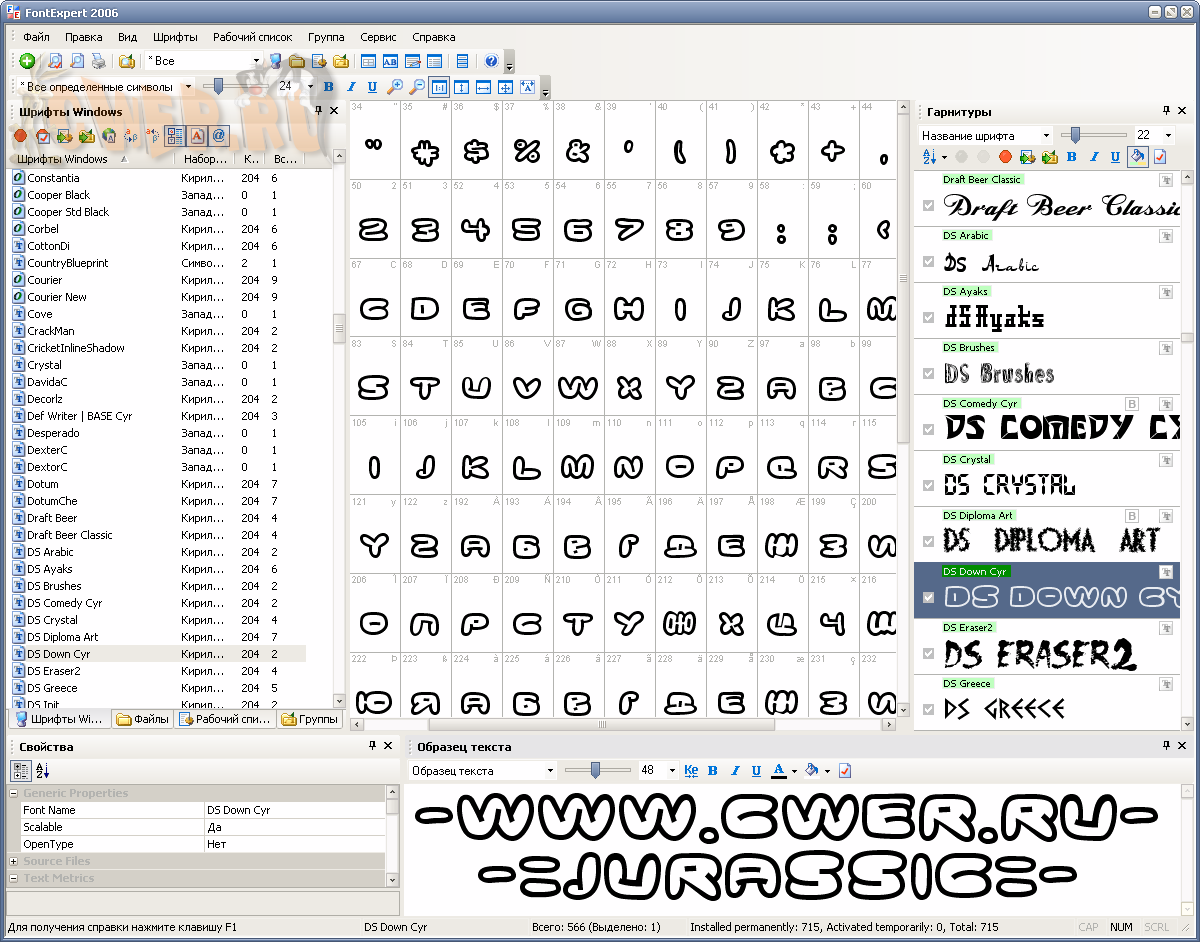The image size is (1200, 942).
Task: Toggle the checkbox beside Draft Beer Classic preview
Action: tap(929, 206)
